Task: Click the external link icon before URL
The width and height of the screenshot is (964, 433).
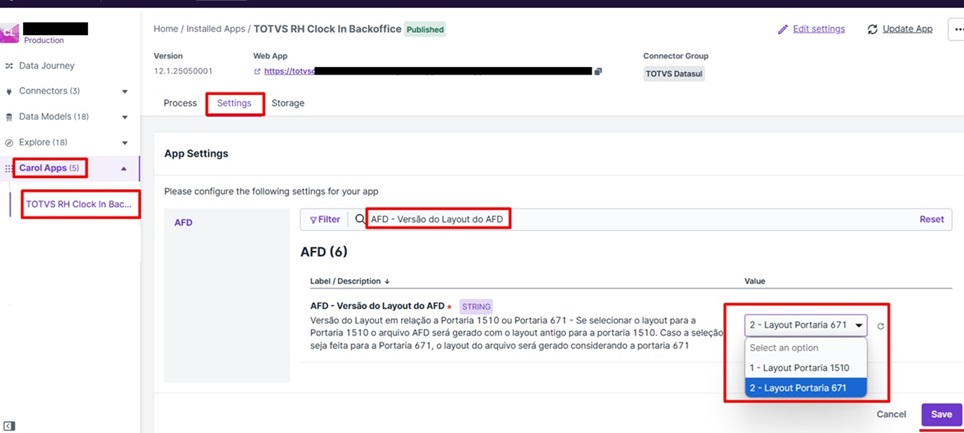Action: 257,71
